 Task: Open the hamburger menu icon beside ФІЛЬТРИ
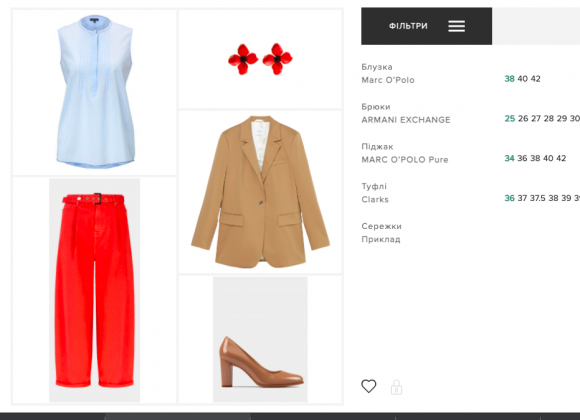456,26
